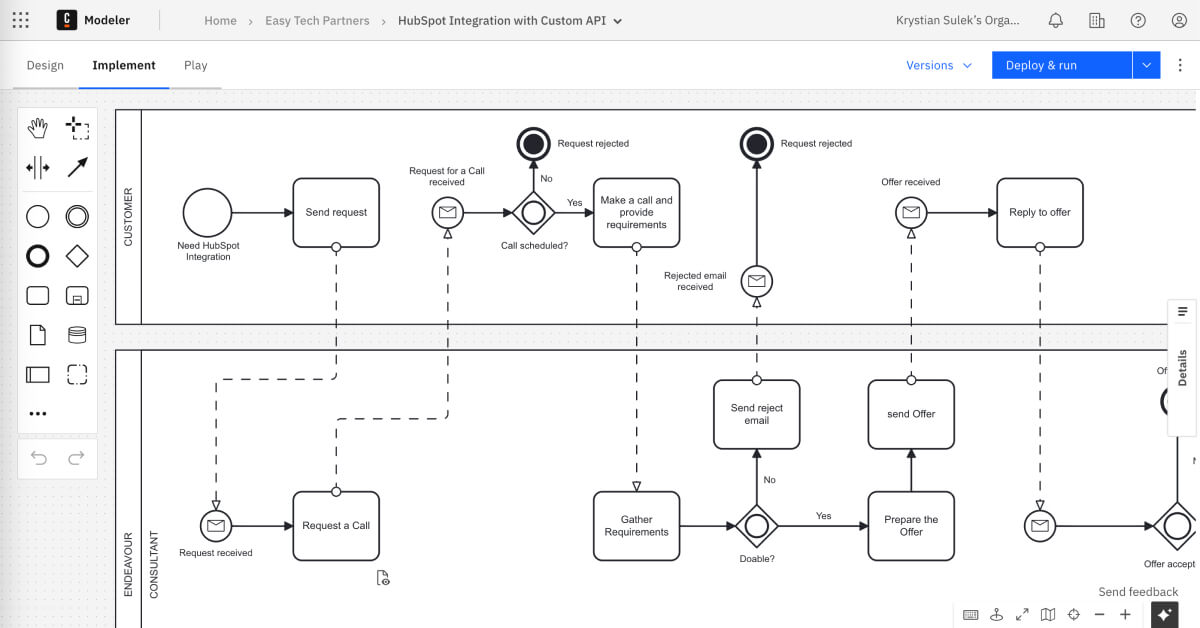The image size is (1200, 628).
Task: Select Request for a Call received event
Action: click(447, 213)
